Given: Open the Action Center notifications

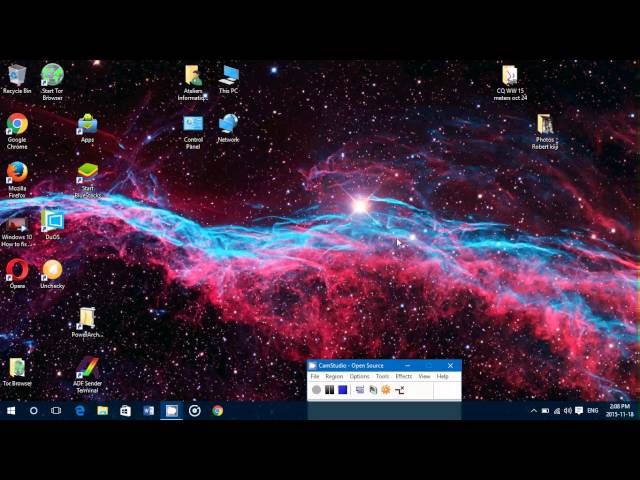Looking at the screenshot, I should coord(579,411).
